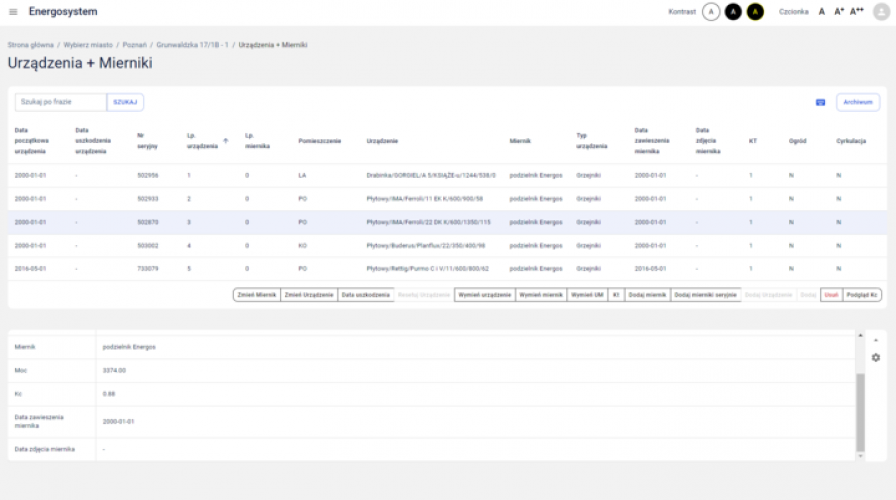Click Podgląd Kc button
Screen dimensions: 896x500
(862, 295)
